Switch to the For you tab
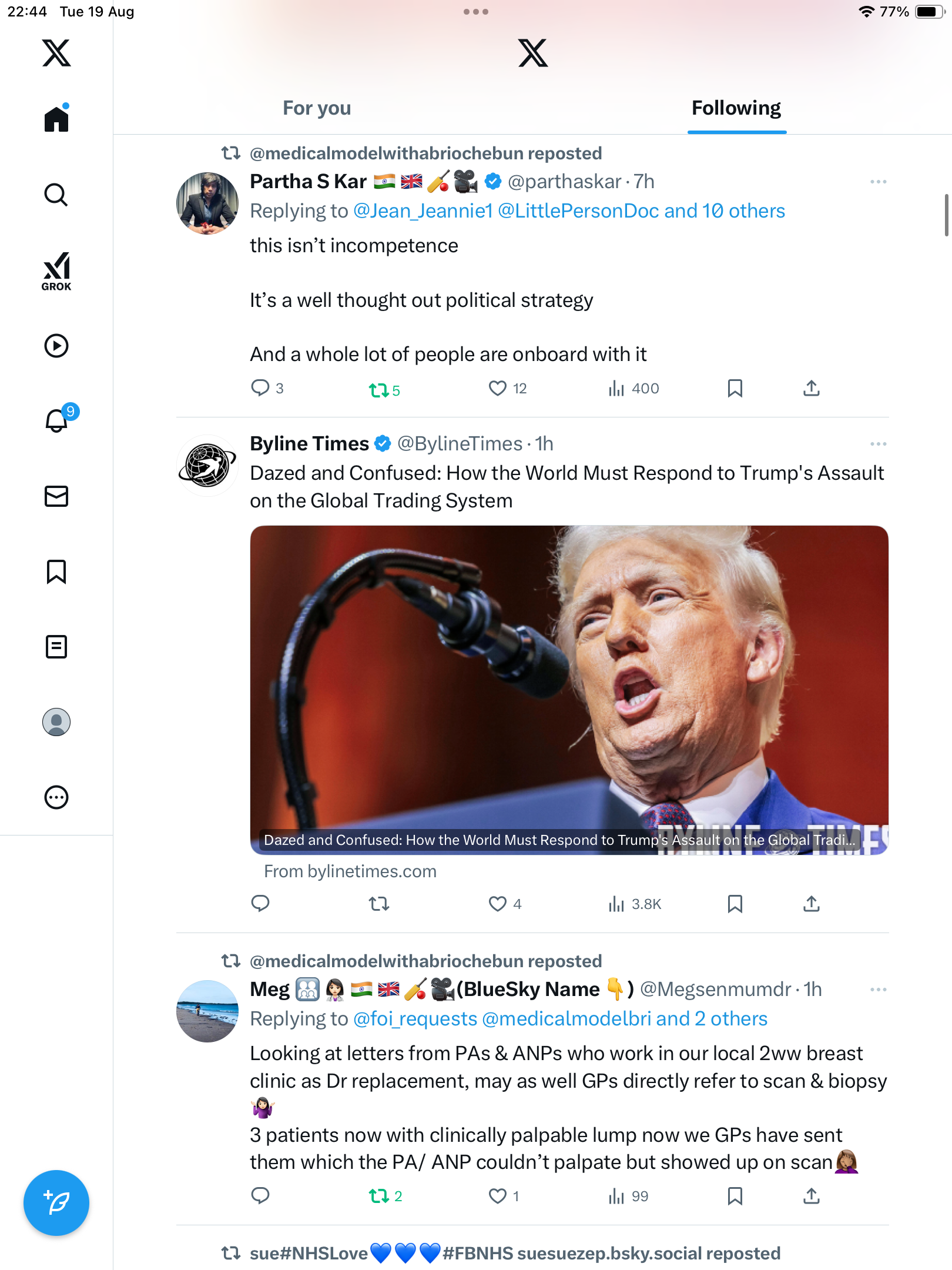952x1270 pixels. [317, 108]
